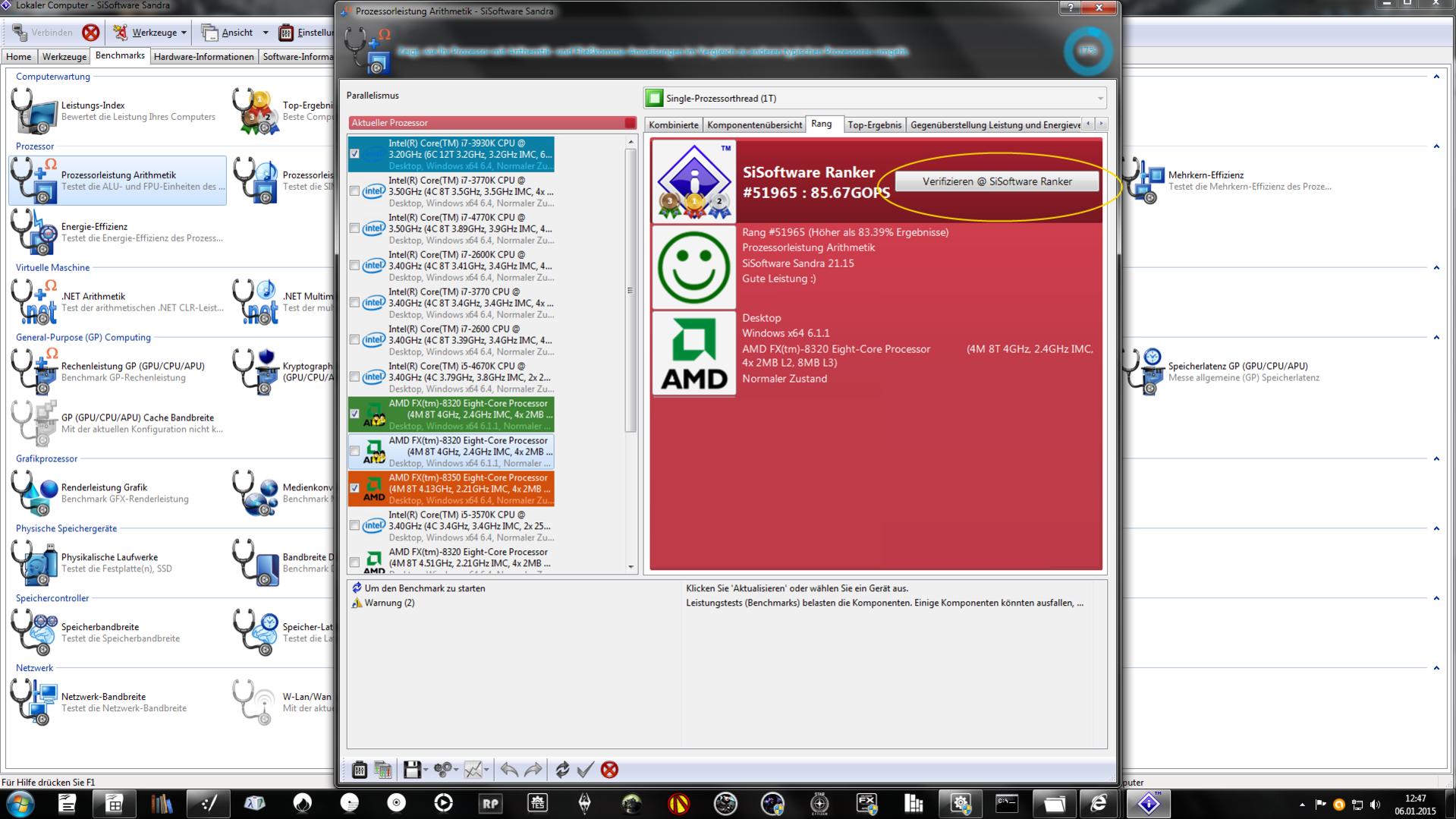
Task: Click the compare results icon in bottom toolbar
Action: (383, 770)
